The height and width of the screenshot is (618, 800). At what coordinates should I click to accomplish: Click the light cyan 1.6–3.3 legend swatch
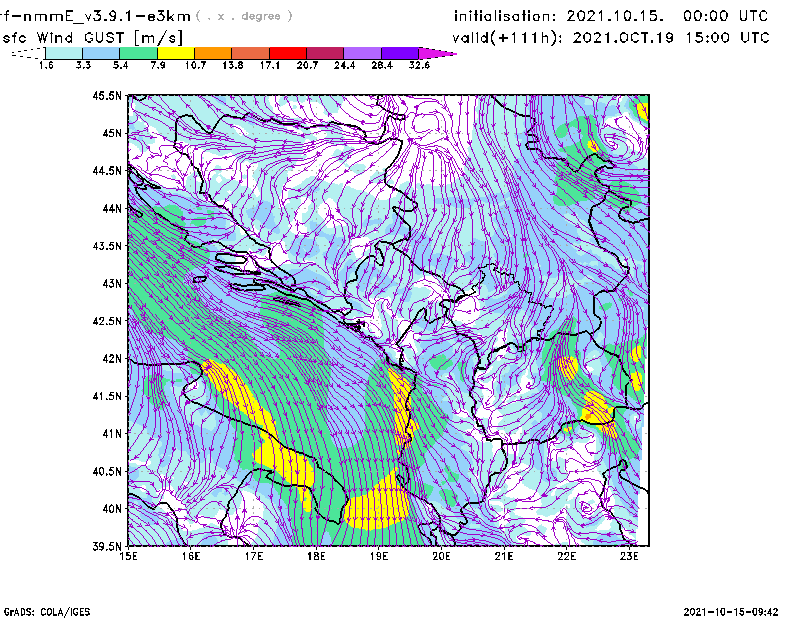coord(64,53)
